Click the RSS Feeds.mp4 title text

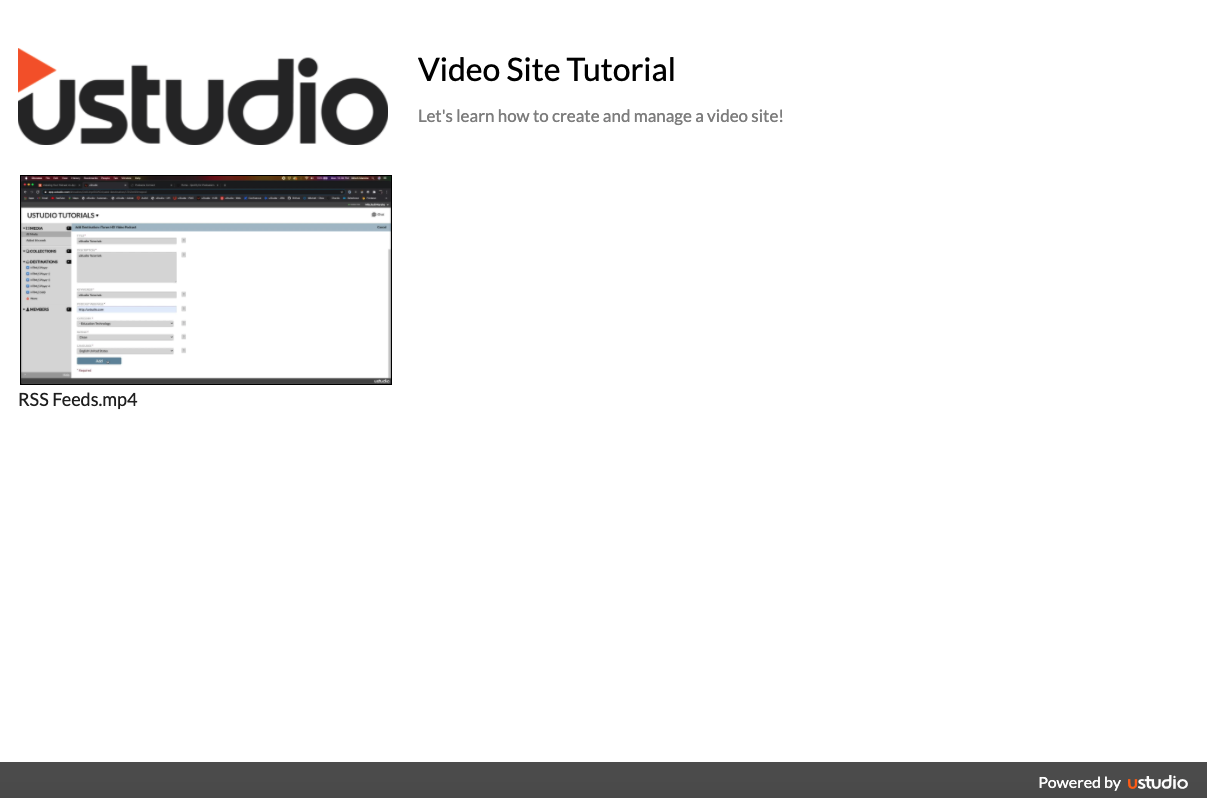click(x=78, y=400)
